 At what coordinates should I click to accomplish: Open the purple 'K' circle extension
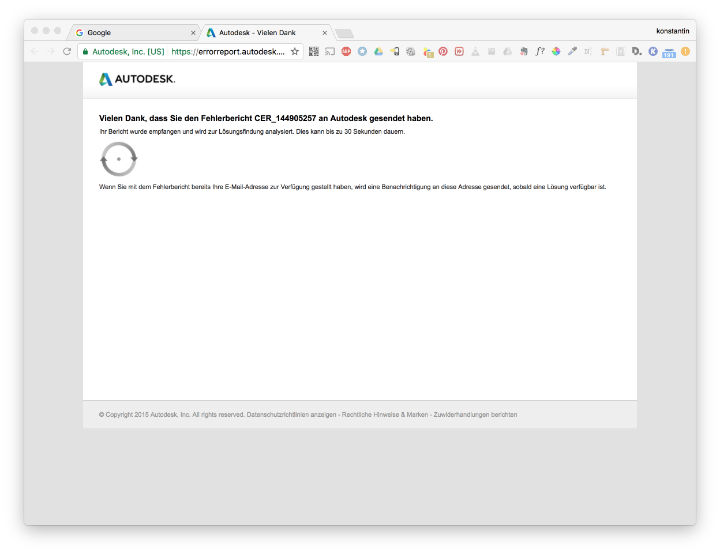[653, 51]
